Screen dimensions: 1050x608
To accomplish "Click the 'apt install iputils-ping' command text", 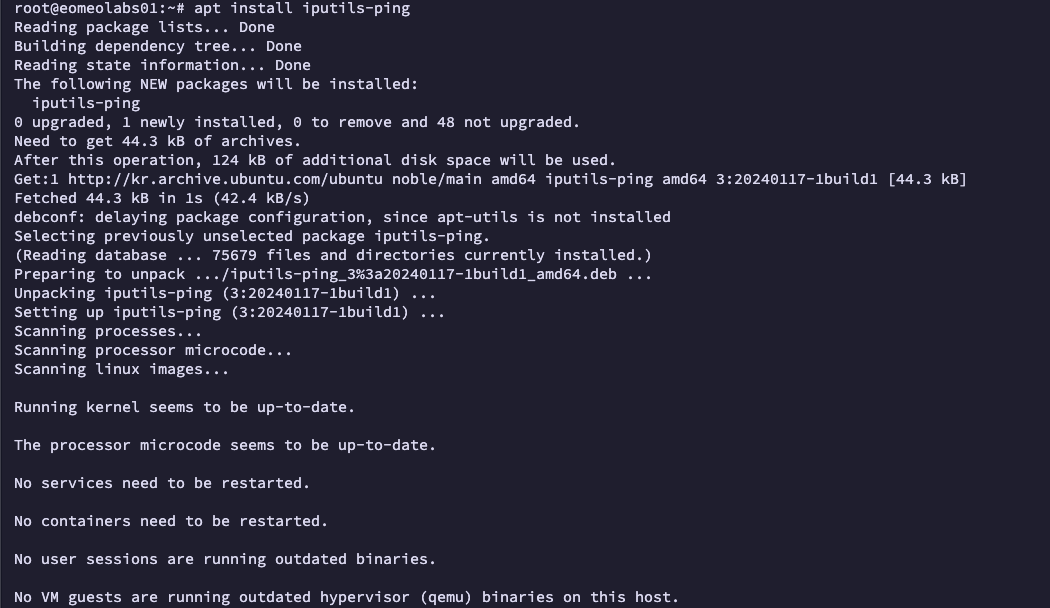I will pyautogui.click(x=302, y=9).
